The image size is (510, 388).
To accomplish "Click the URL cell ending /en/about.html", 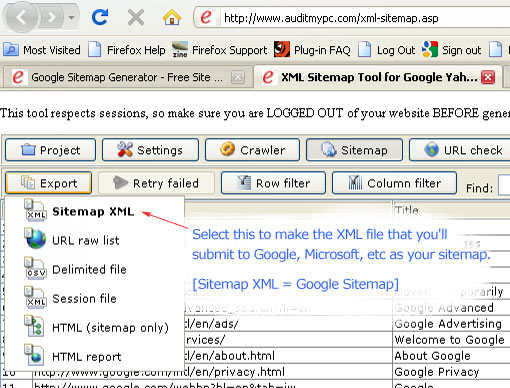I will click(x=288, y=356).
